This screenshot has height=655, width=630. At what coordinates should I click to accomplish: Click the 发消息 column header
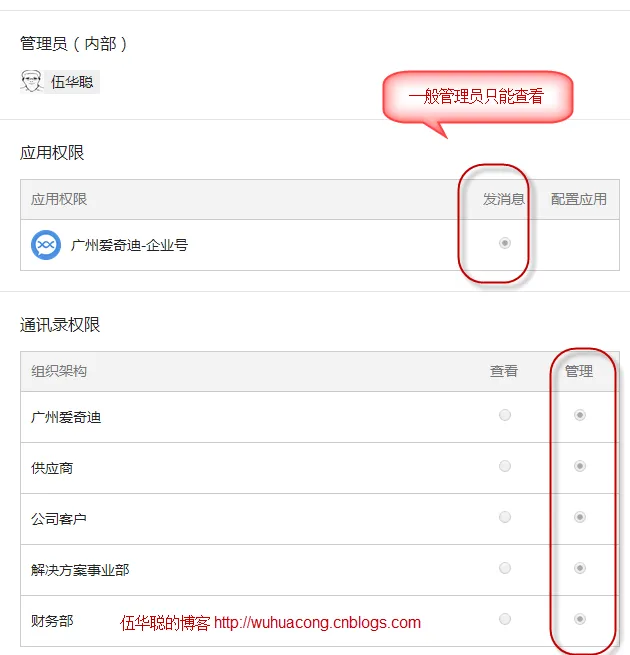point(504,199)
